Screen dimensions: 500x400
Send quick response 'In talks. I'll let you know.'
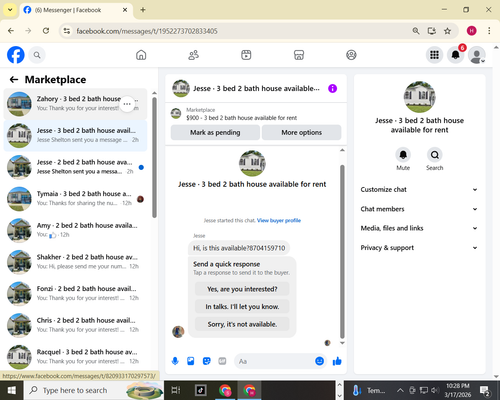pyautogui.click(x=242, y=306)
